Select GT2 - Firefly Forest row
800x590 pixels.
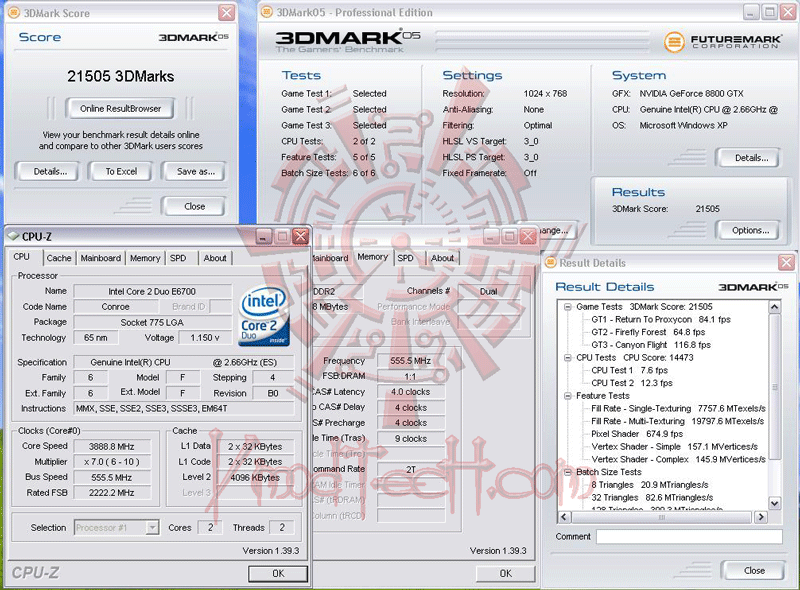(x=648, y=332)
